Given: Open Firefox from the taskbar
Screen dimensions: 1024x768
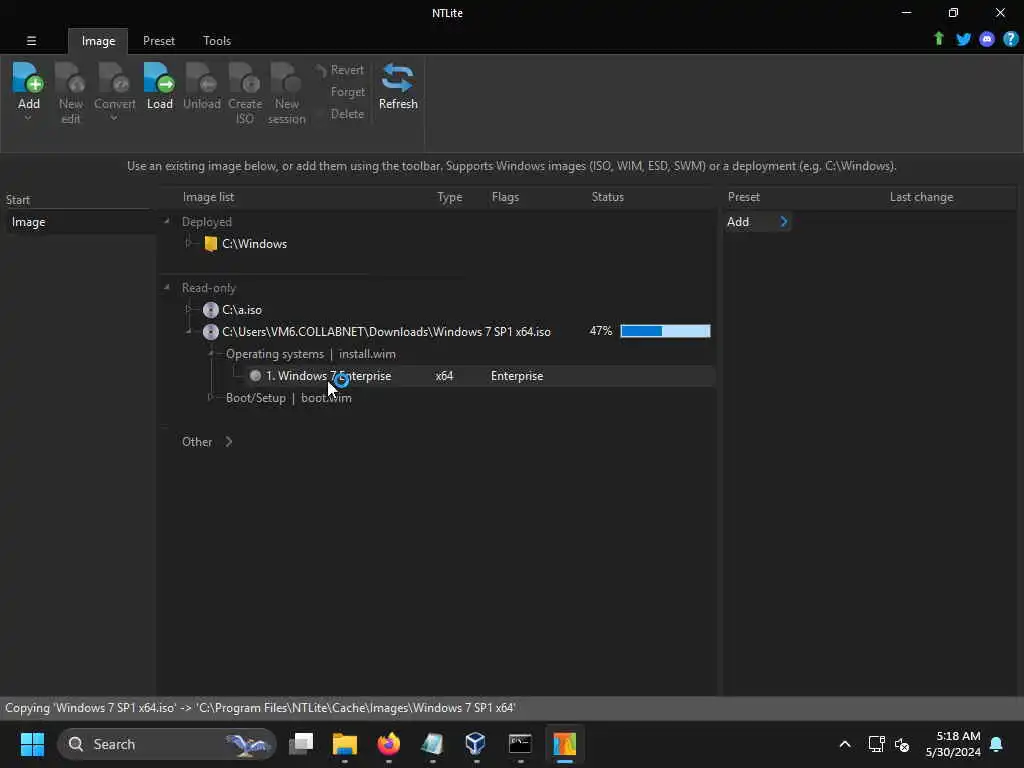Looking at the screenshot, I should point(389,744).
